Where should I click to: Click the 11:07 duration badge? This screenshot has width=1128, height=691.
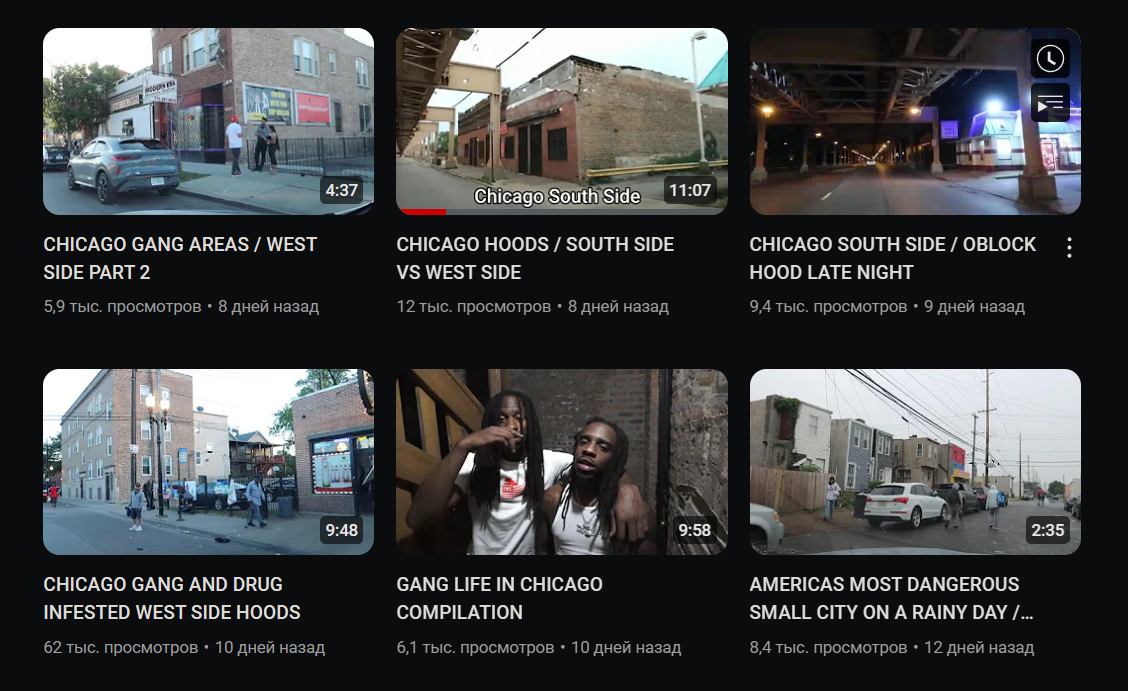689,191
